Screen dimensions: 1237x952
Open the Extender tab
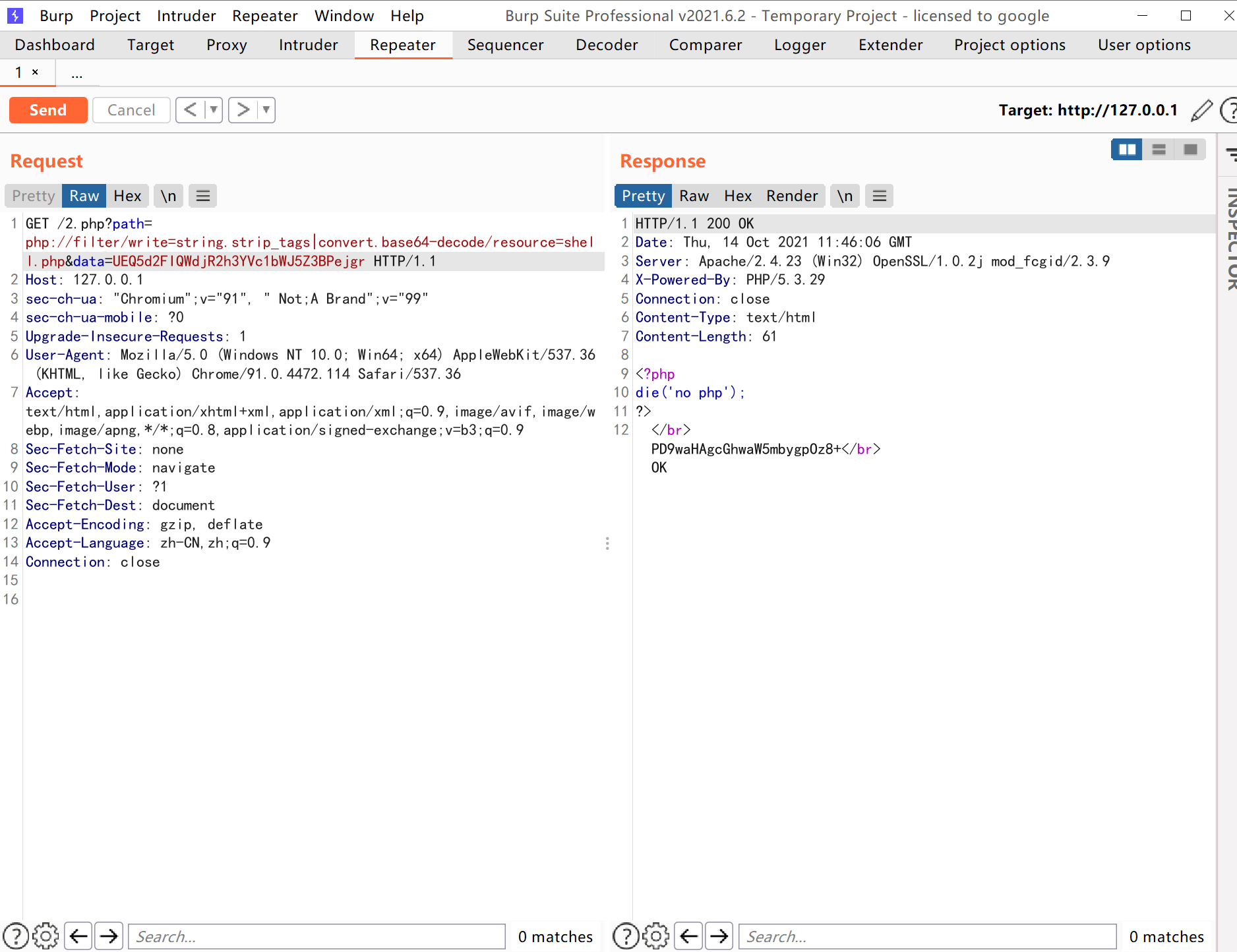[x=890, y=45]
